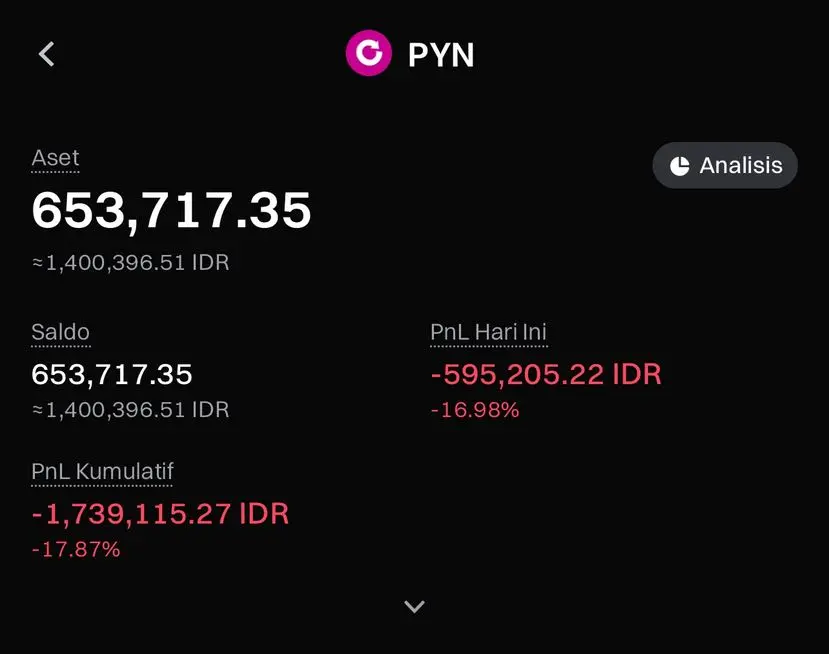Tap the IDR unit in PnL Kumulatif
The height and width of the screenshot is (654, 829).
point(264,514)
